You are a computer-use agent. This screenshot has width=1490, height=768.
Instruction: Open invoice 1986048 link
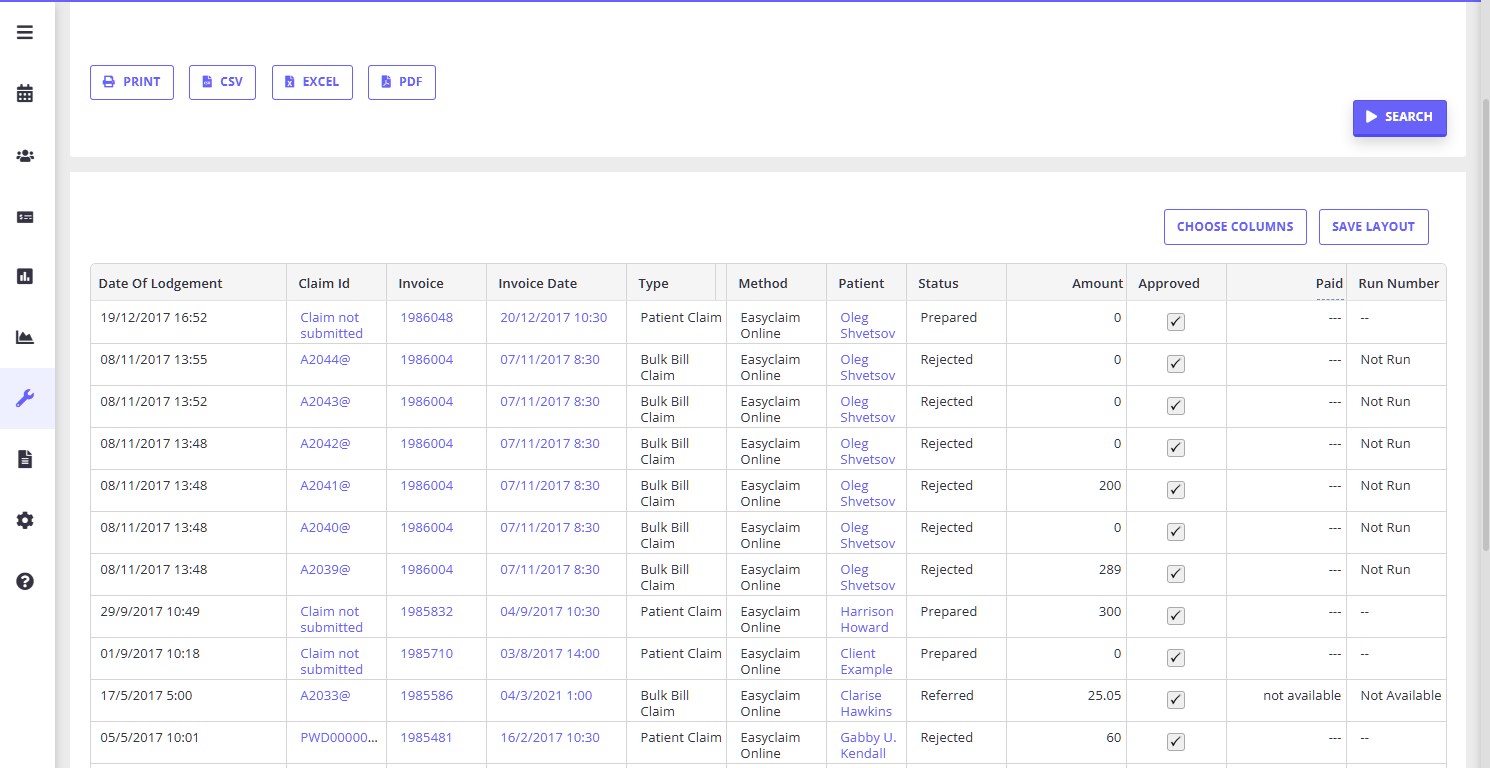tap(426, 318)
